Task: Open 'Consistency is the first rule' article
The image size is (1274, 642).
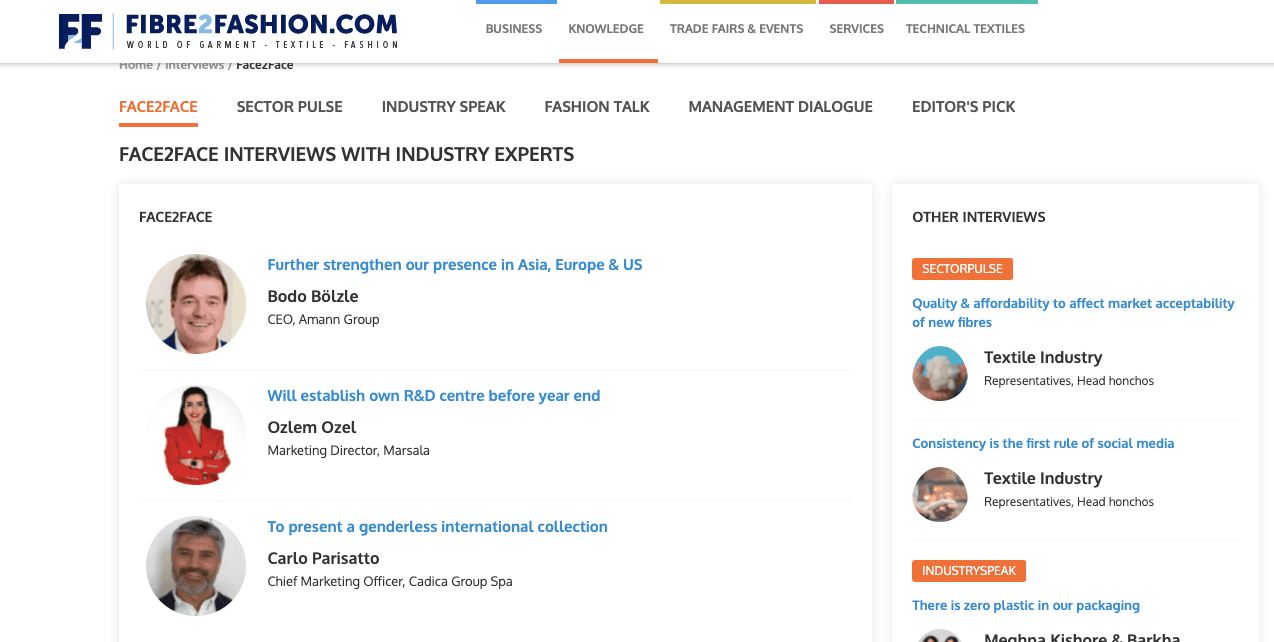Action: (1043, 443)
